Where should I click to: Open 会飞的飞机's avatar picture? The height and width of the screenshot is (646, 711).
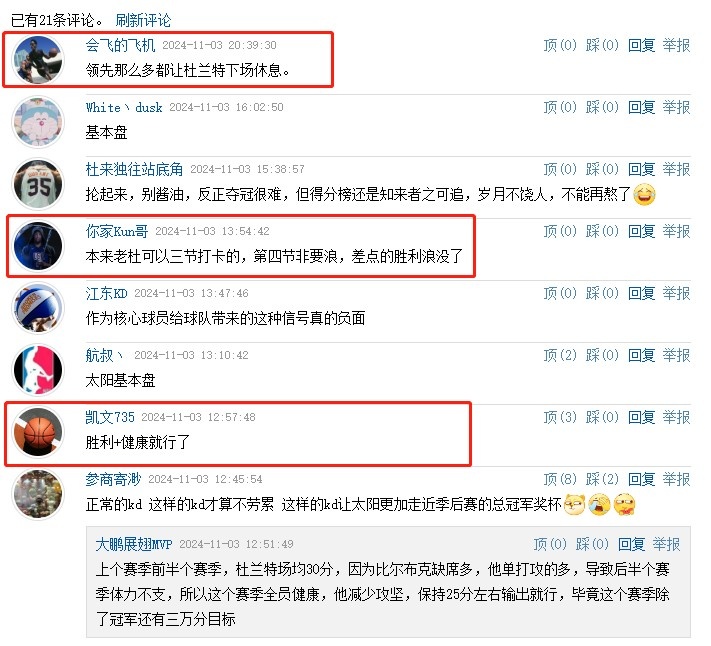[x=38, y=60]
